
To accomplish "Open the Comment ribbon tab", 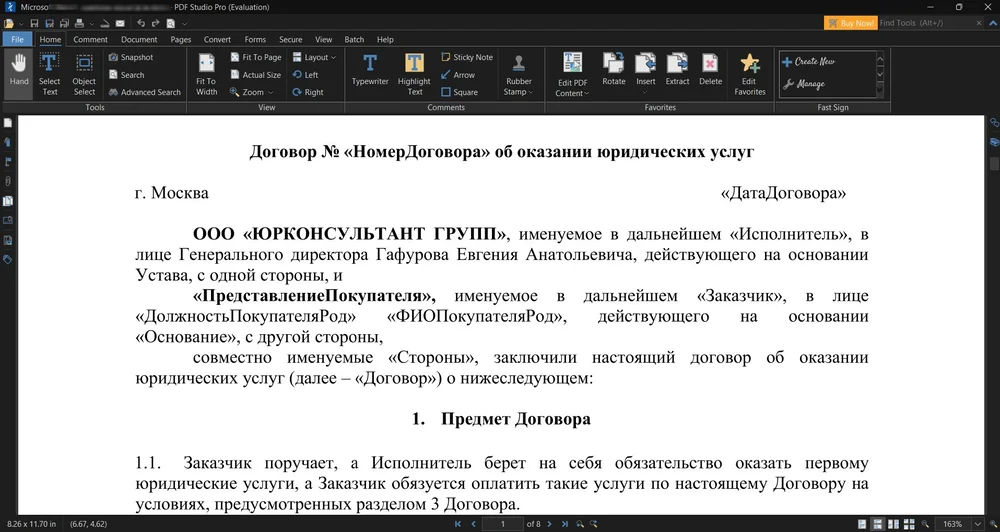I will coord(90,40).
